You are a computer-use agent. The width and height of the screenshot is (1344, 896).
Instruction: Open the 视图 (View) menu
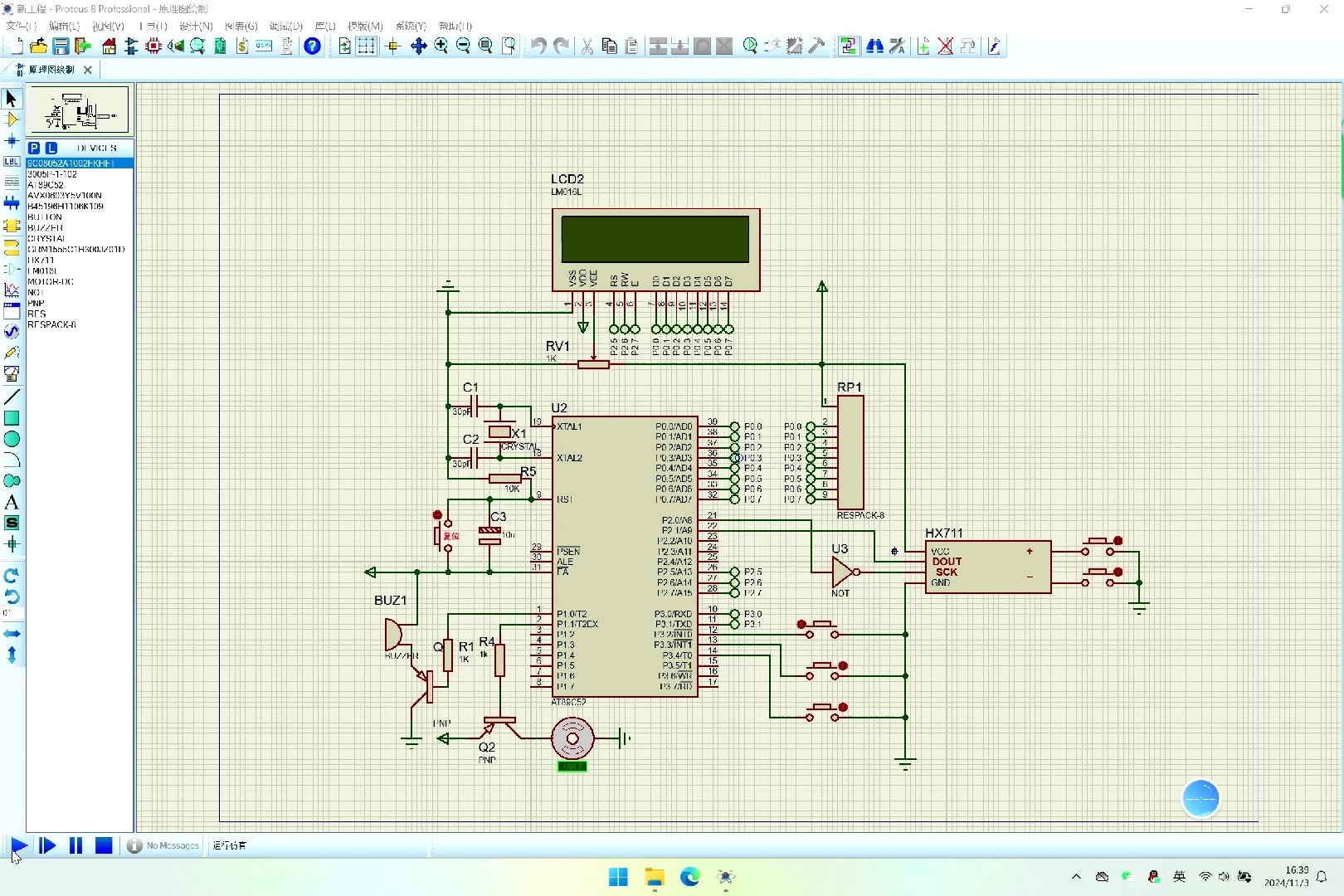[x=108, y=27]
